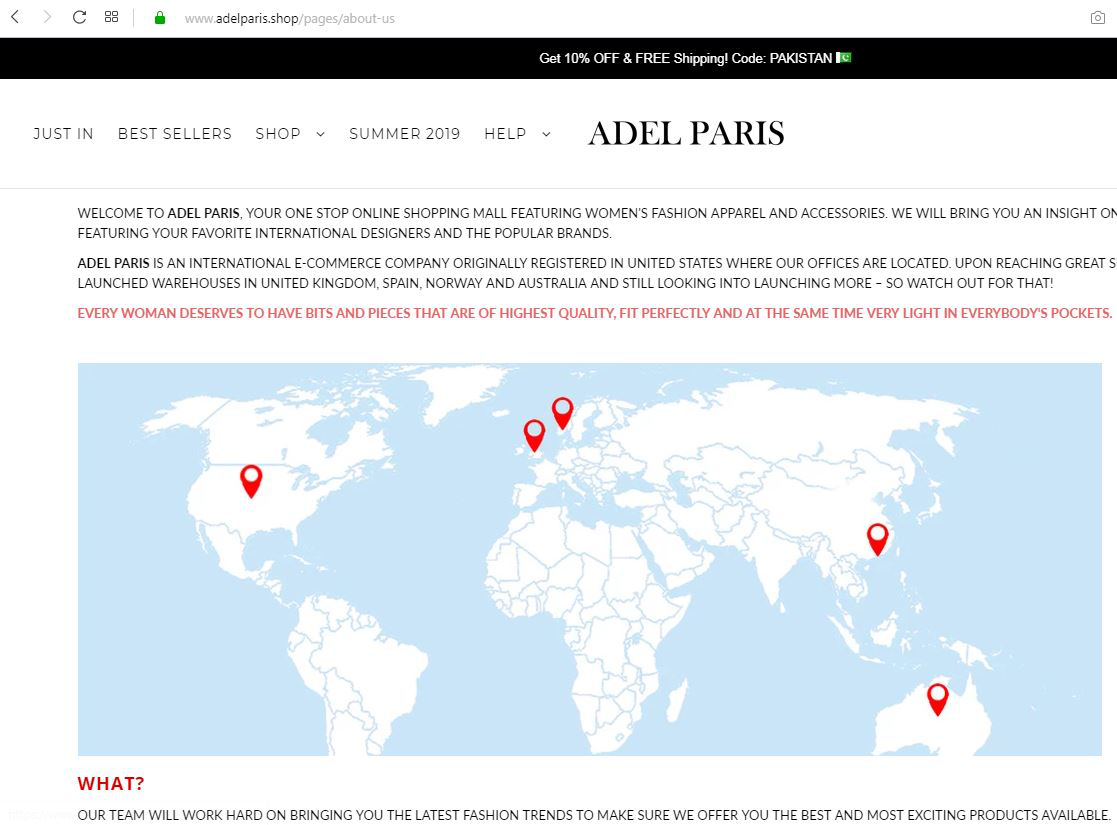Click the ADEL PARIS logo
Image resolution: width=1117 pixels, height=825 pixels.
[x=686, y=133]
